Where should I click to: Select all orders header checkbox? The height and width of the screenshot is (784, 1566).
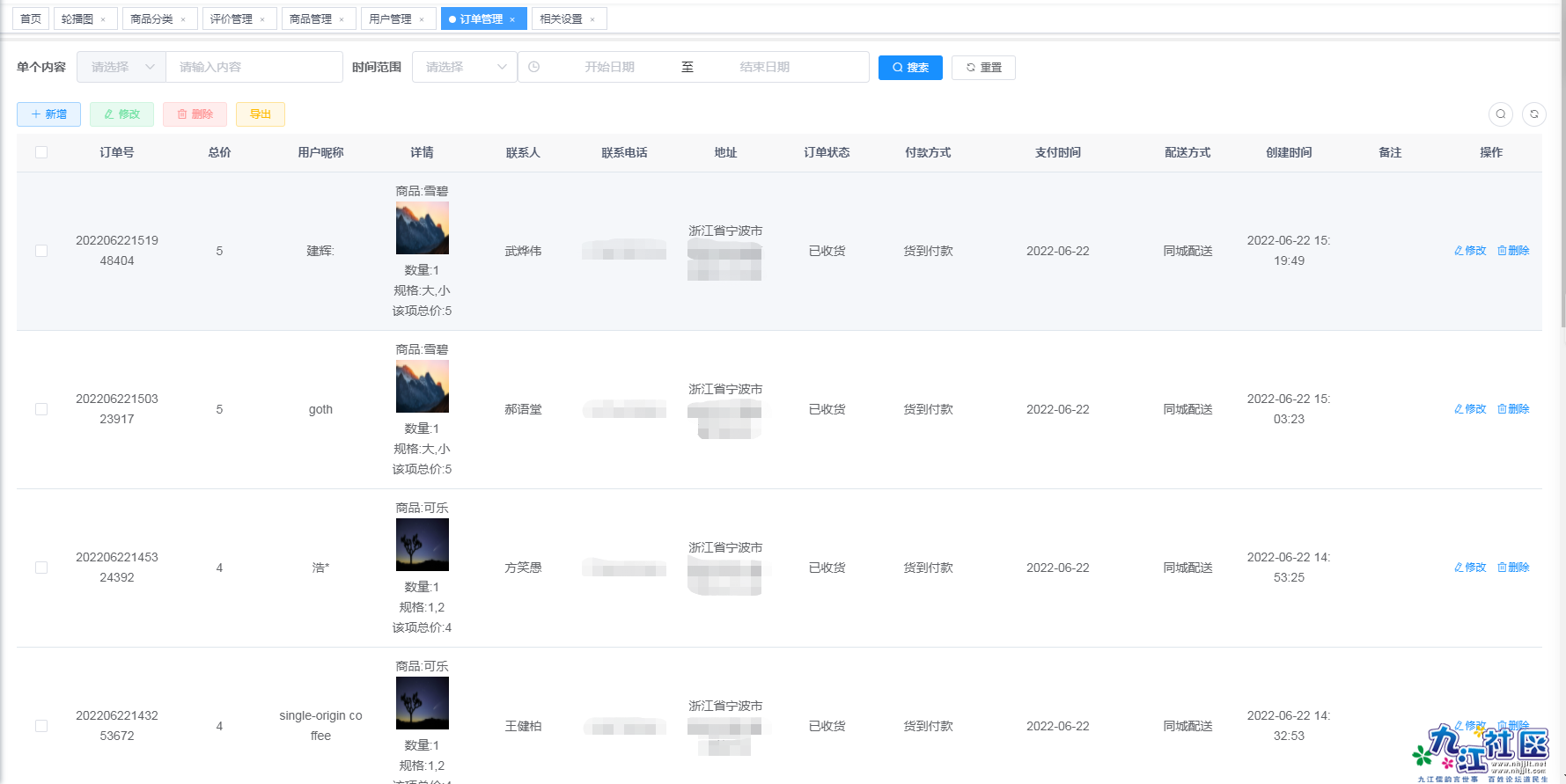(x=41, y=152)
